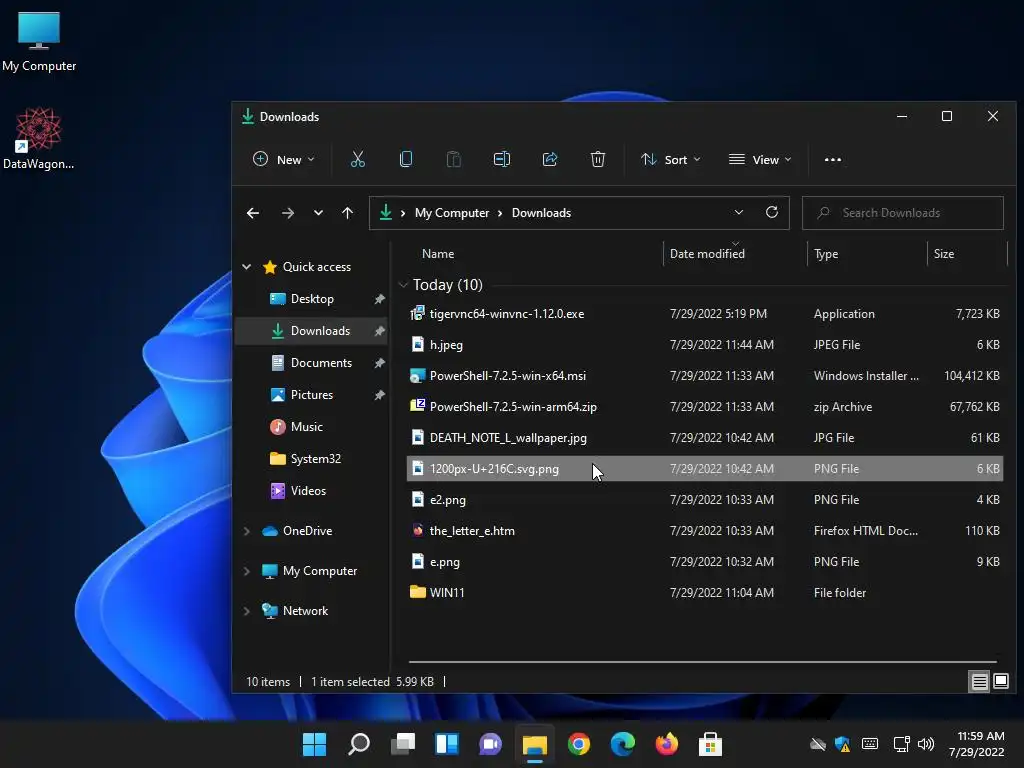Open Widgets from taskbar

pyautogui.click(x=447, y=744)
